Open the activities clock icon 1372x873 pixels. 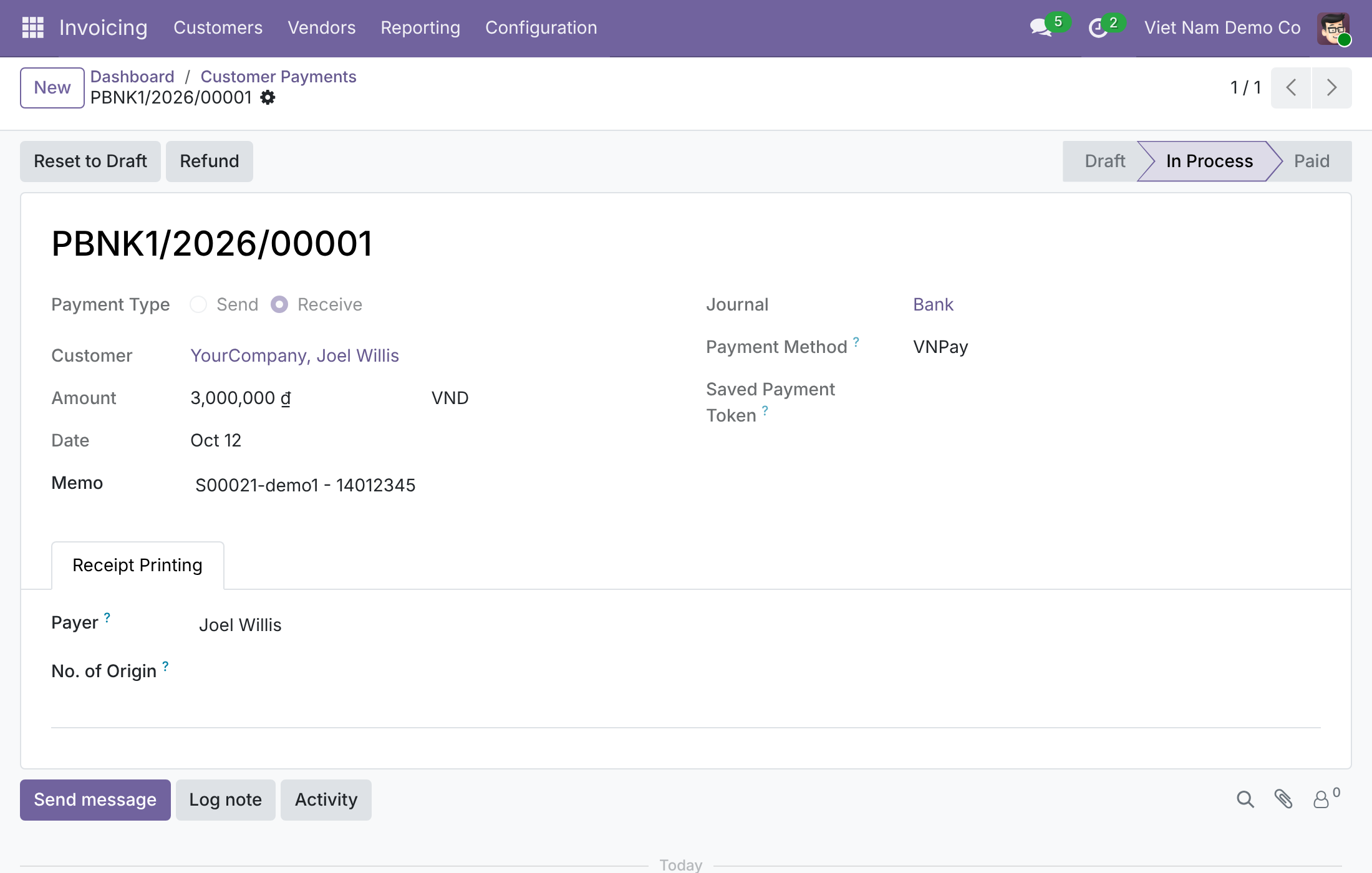click(1098, 28)
